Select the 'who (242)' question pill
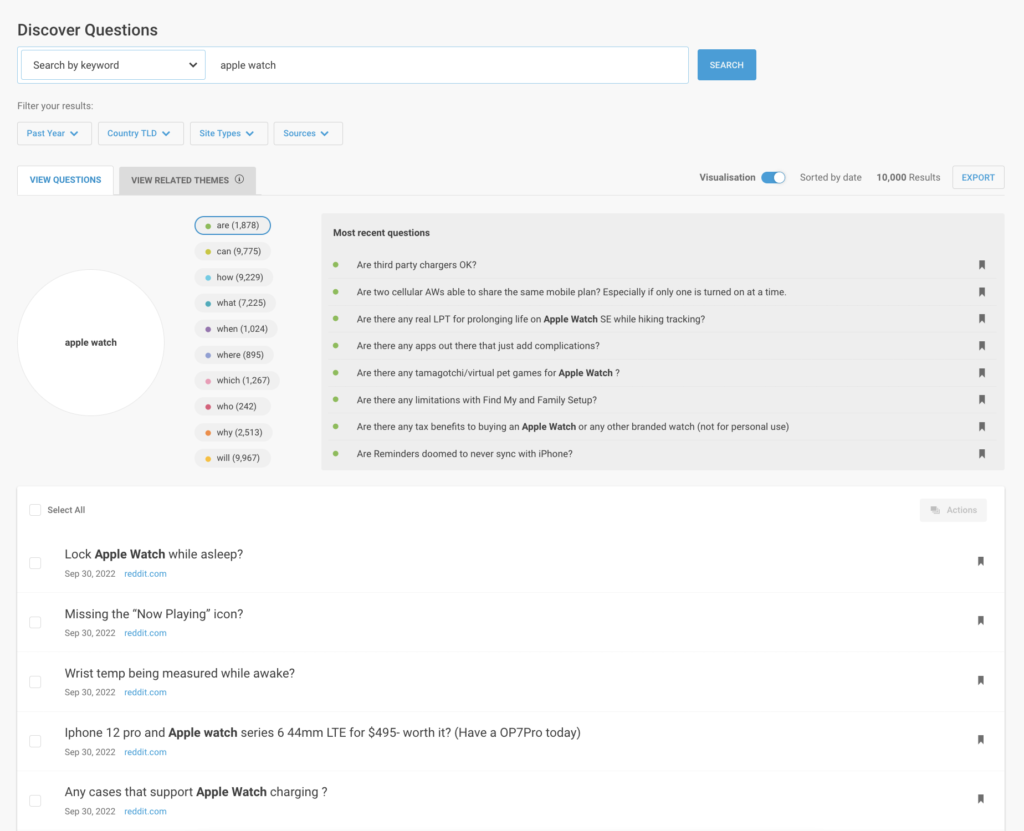 pyautogui.click(x=232, y=406)
